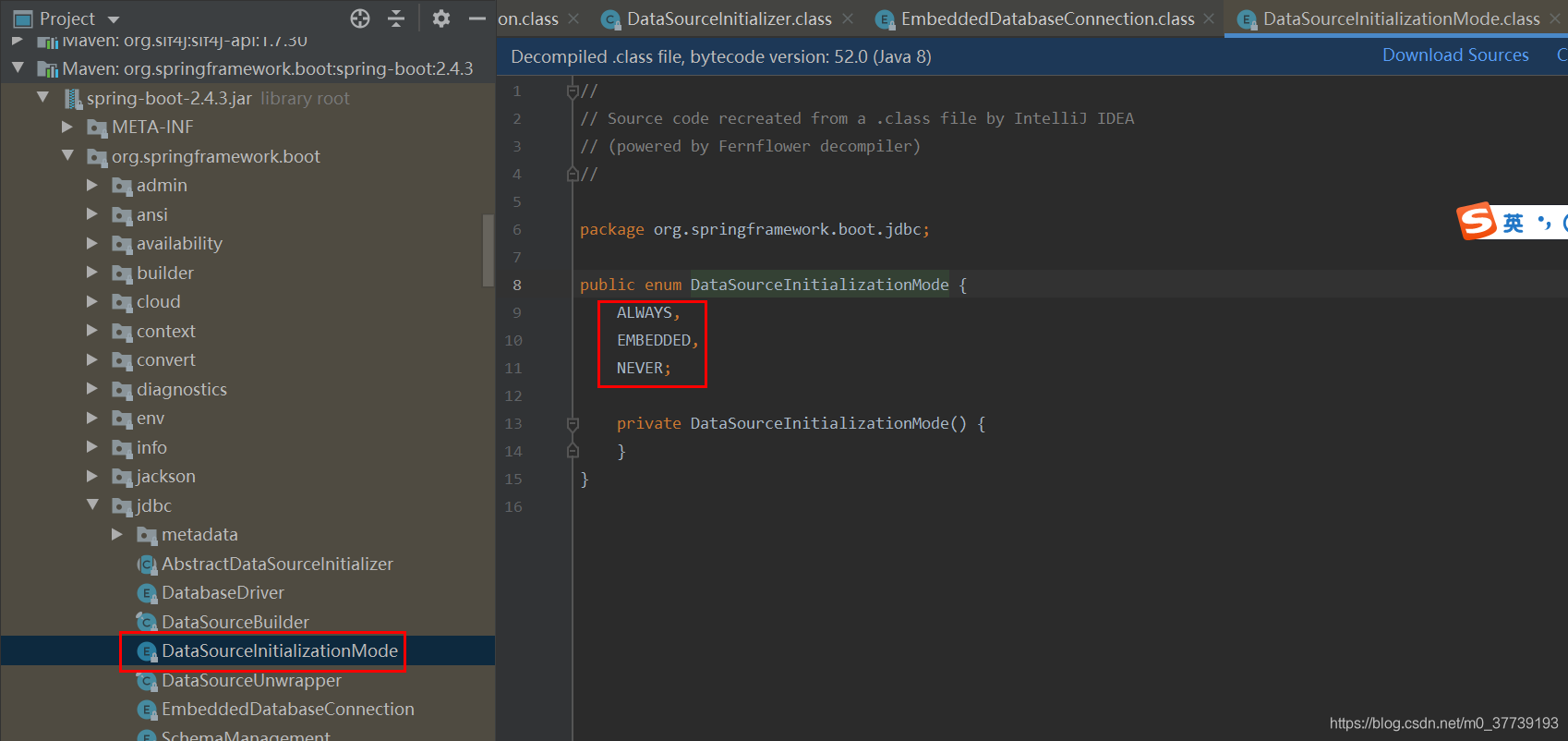Click the DatabaseDriver enum icon
The width and height of the screenshot is (1568, 741).
pos(146,593)
